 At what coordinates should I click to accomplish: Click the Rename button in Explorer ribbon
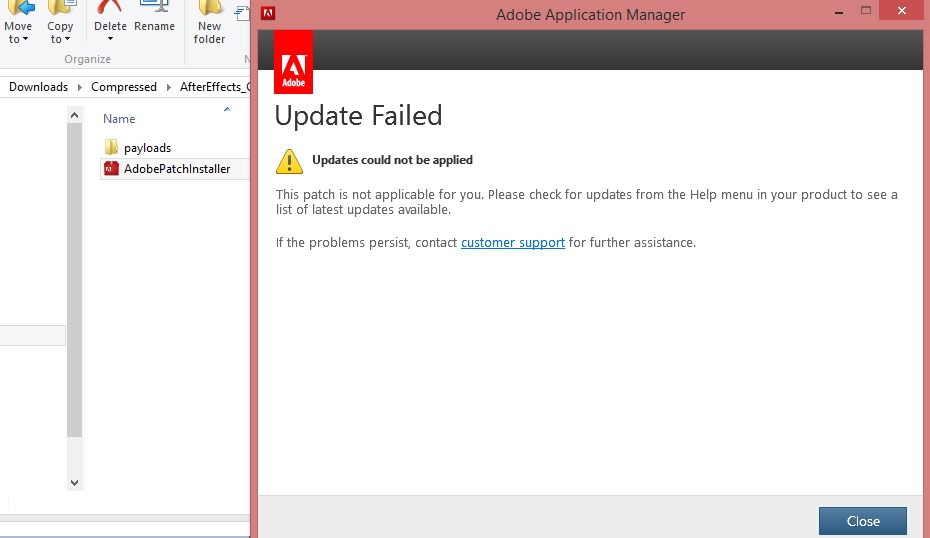point(154,26)
